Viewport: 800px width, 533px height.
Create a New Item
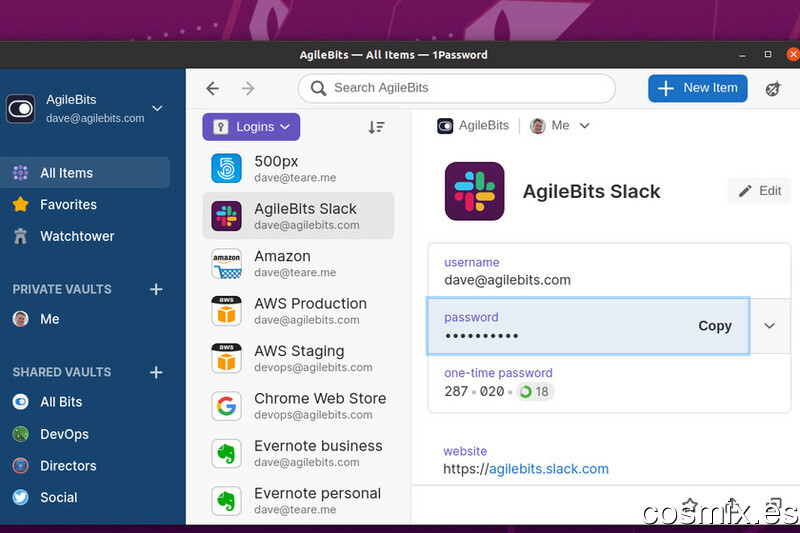click(x=697, y=88)
